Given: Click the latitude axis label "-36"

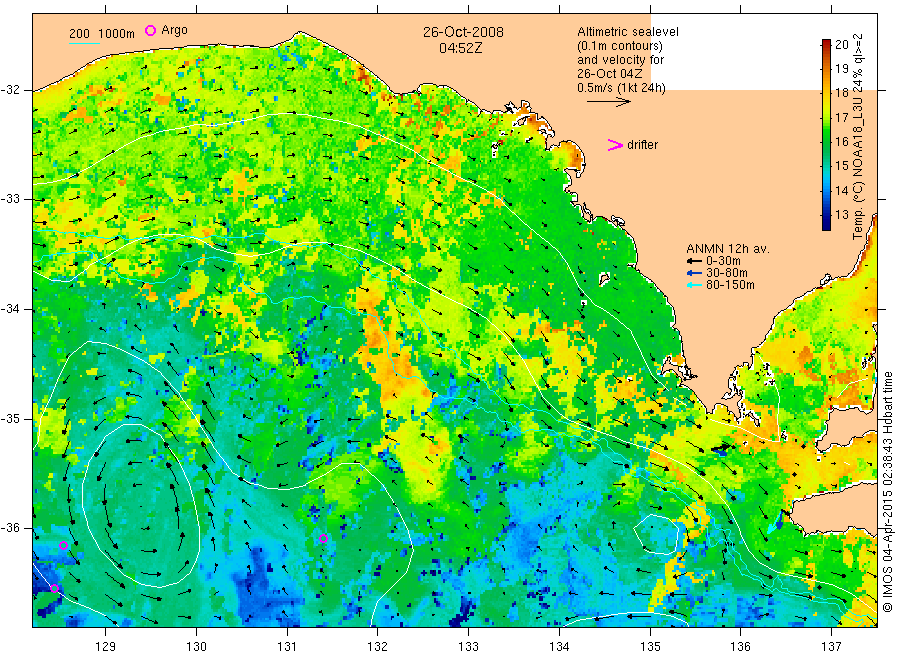Looking at the screenshot, I should click(x=11, y=528).
